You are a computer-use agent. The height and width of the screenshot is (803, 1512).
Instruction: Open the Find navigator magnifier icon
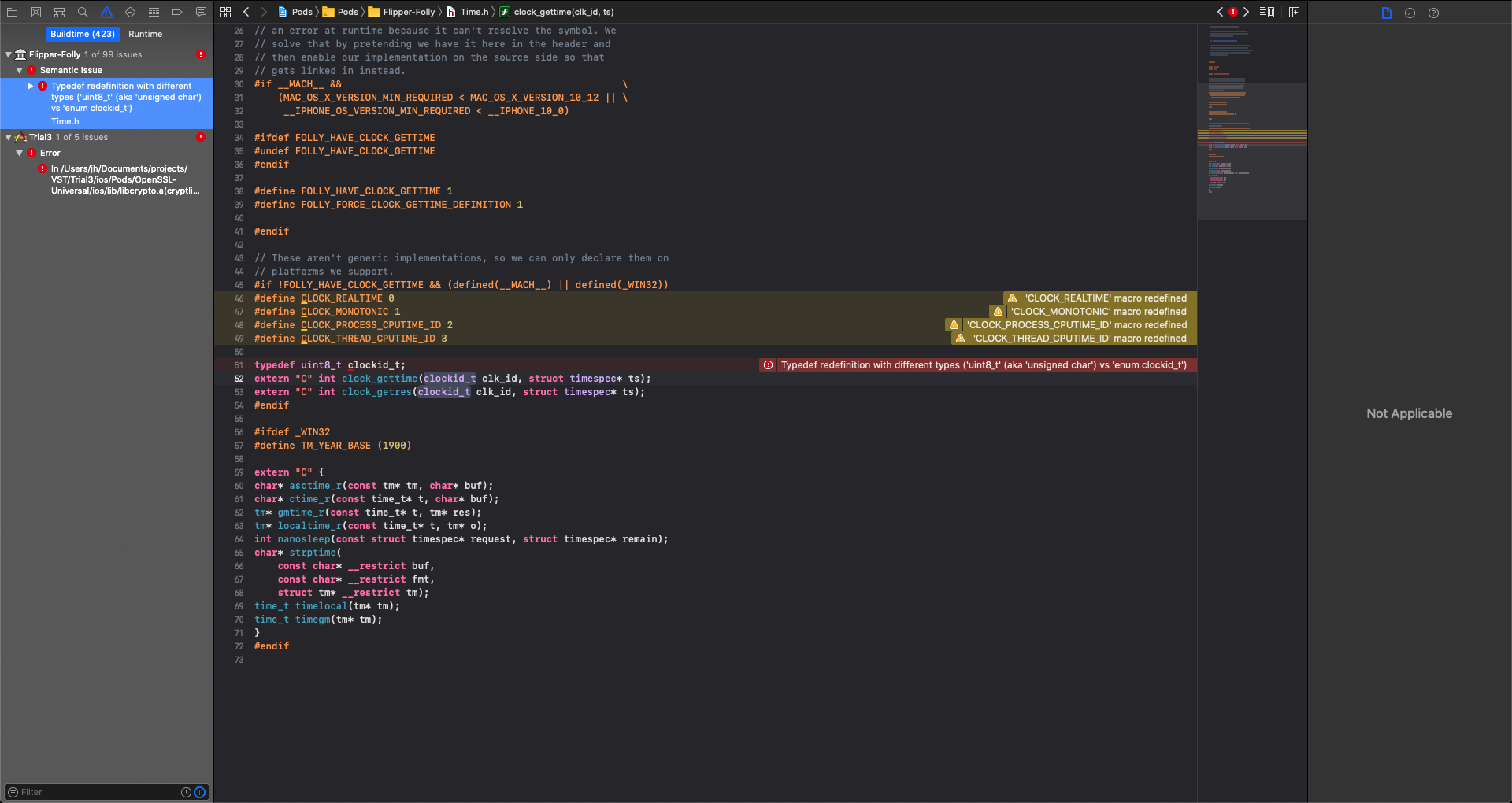[83, 12]
